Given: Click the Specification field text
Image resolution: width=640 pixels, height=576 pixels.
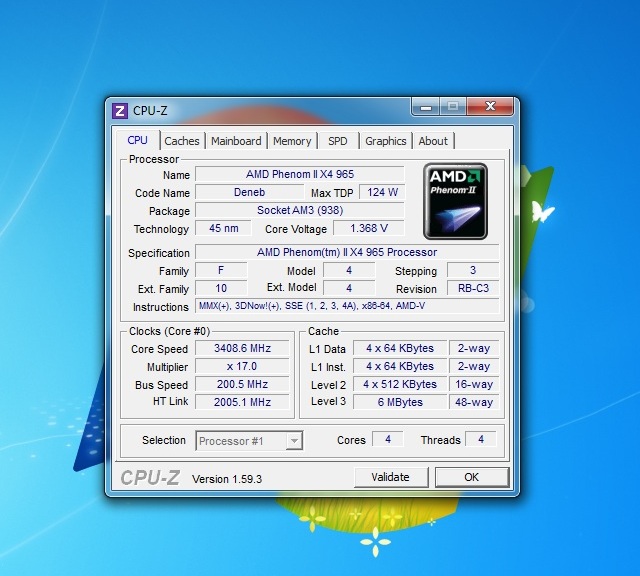Looking at the screenshot, I should click(347, 252).
